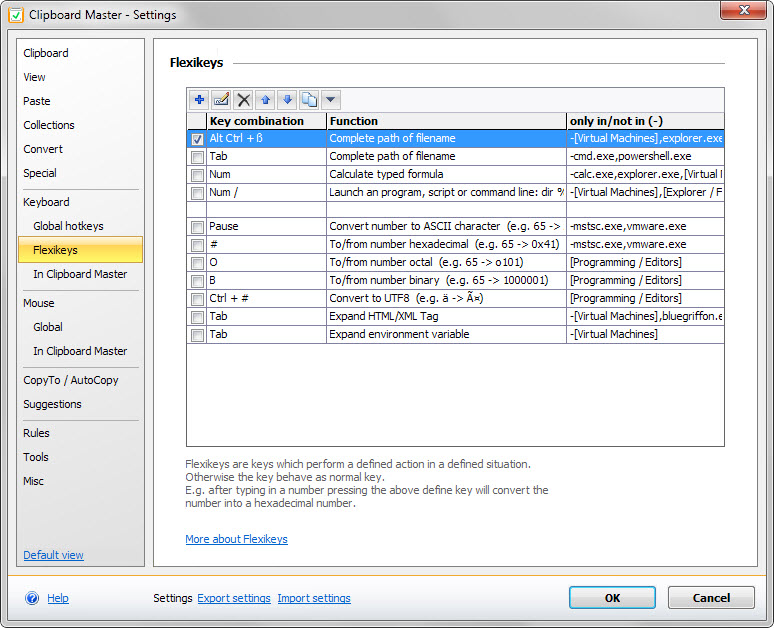774x628 pixels.
Task: Open the Rules settings page
Action: pyautogui.click(x=36, y=433)
